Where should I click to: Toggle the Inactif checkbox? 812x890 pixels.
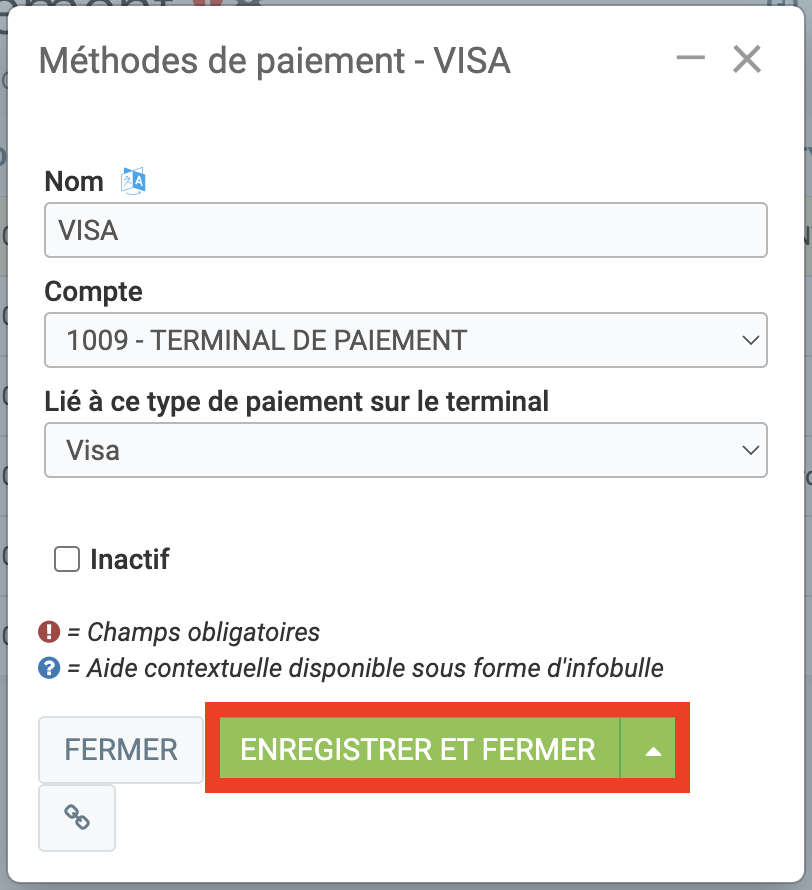[x=67, y=559]
